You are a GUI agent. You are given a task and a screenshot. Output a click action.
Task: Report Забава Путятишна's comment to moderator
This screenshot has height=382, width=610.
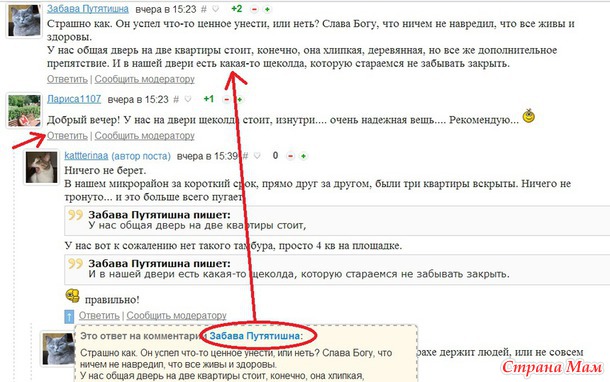coord(144,79)
